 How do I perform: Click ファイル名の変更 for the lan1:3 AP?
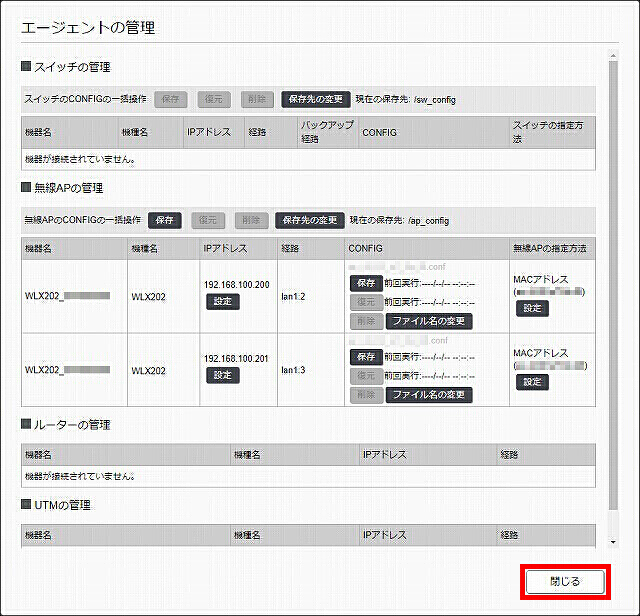click(429, 395)
